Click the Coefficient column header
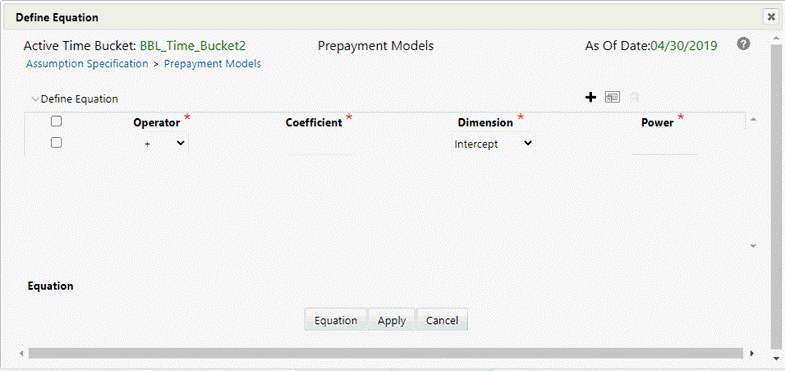 click(x=314, y=123)
